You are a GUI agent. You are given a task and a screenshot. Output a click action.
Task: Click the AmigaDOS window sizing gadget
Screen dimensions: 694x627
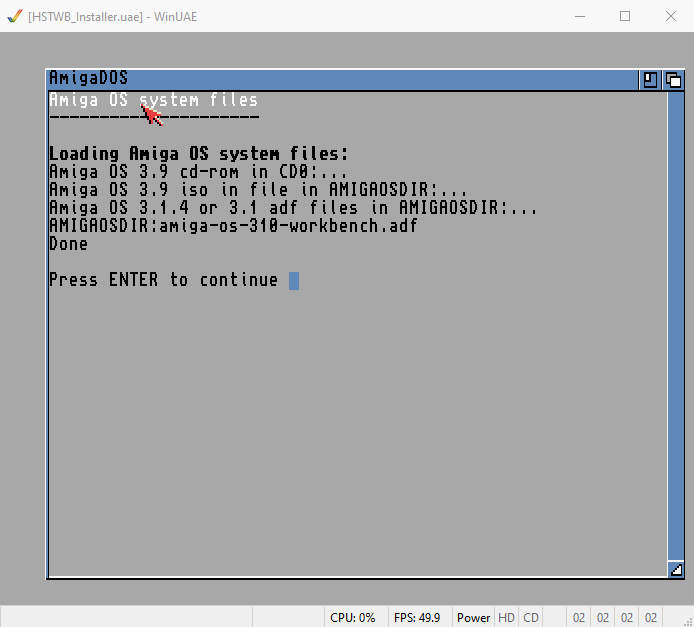click(x=676, y=570)
